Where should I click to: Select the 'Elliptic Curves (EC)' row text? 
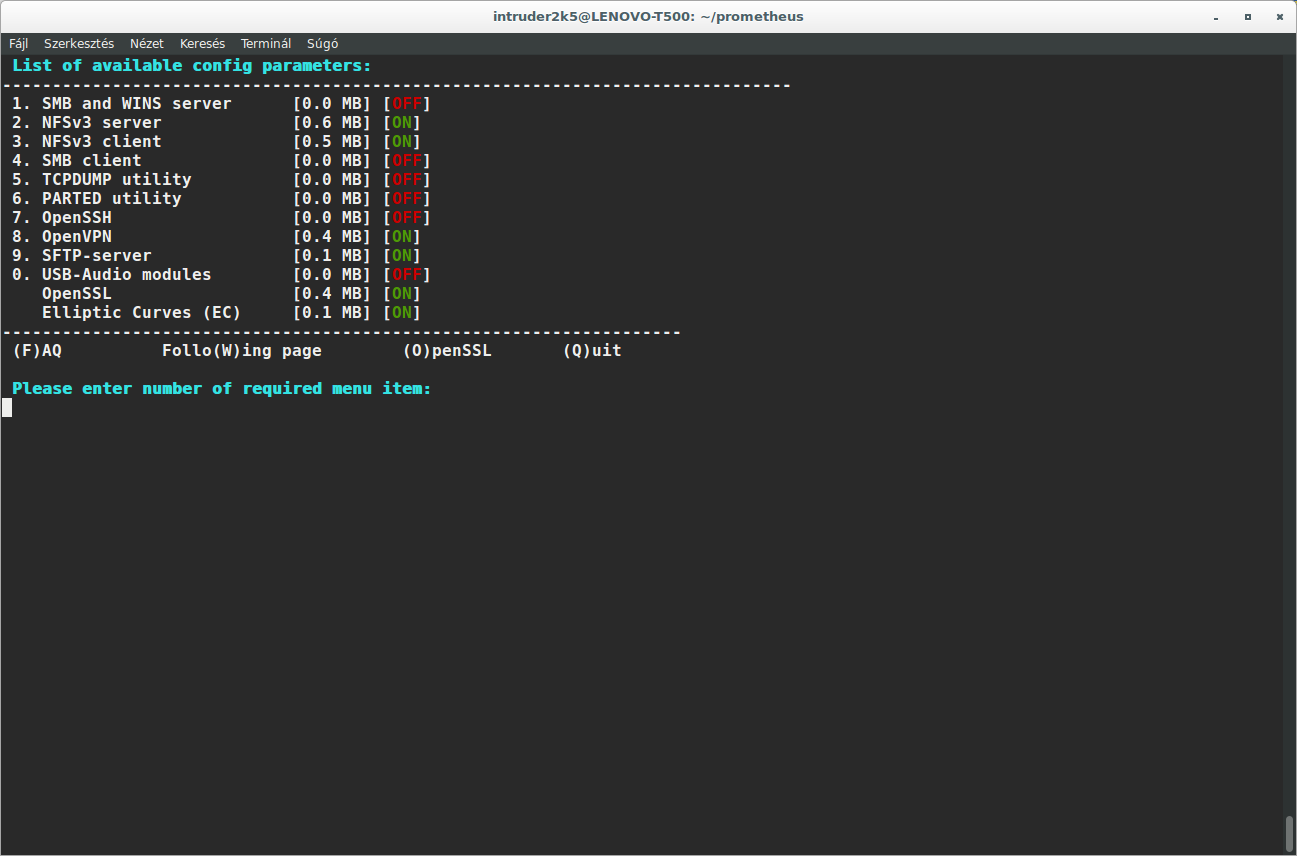[x=141, y=313]
